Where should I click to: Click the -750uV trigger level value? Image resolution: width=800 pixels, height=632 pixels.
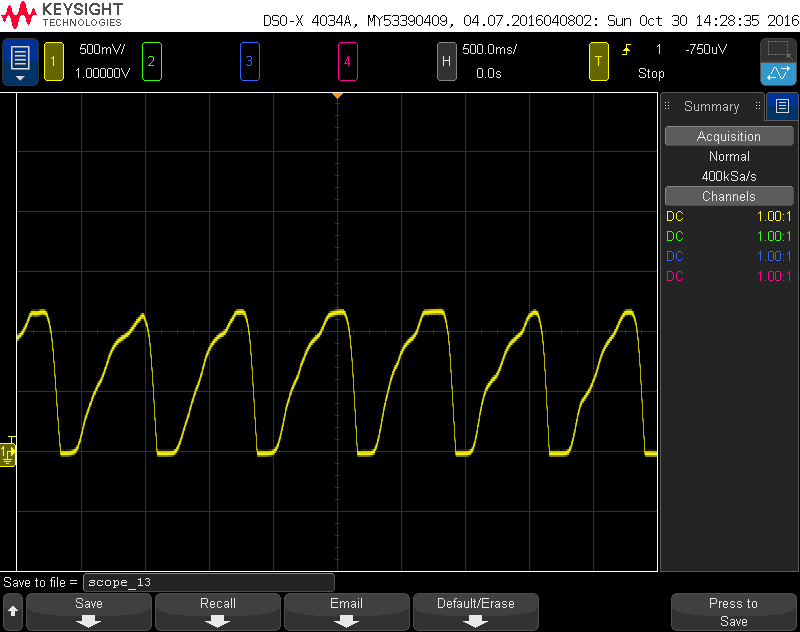(706, 49)
